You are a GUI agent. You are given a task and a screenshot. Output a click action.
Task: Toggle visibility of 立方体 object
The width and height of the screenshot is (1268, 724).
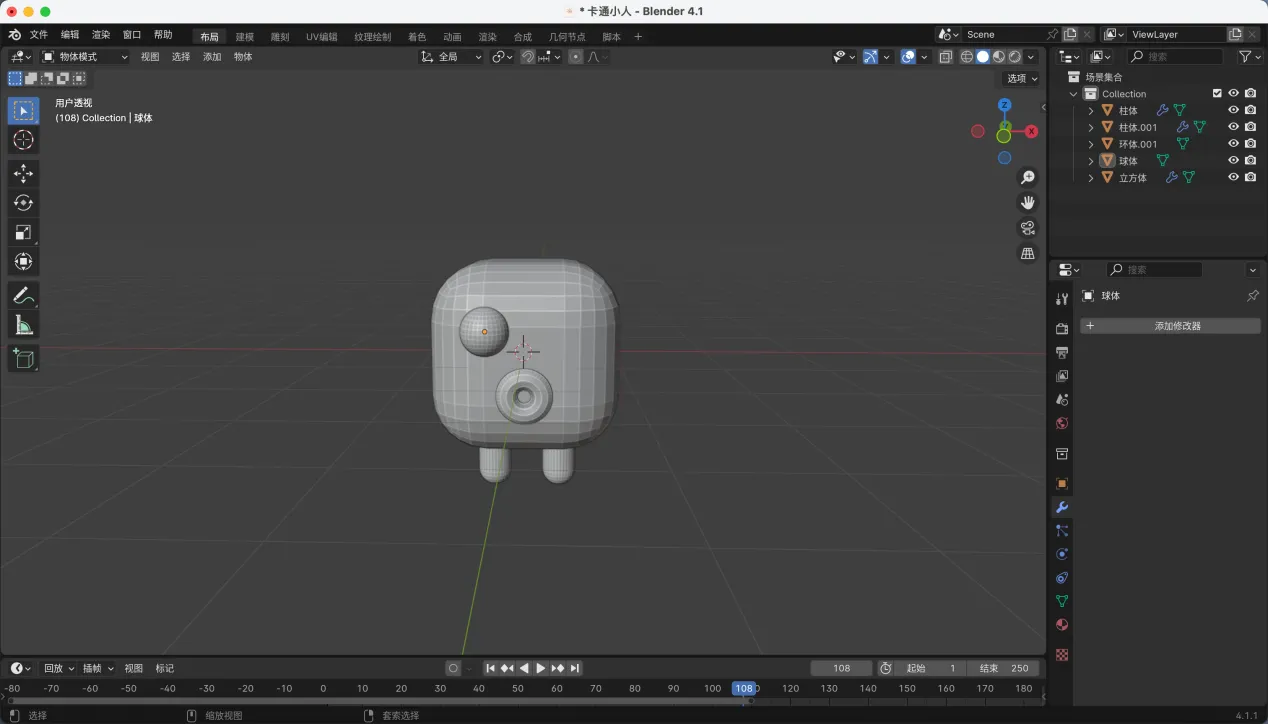pos(1233,177)
